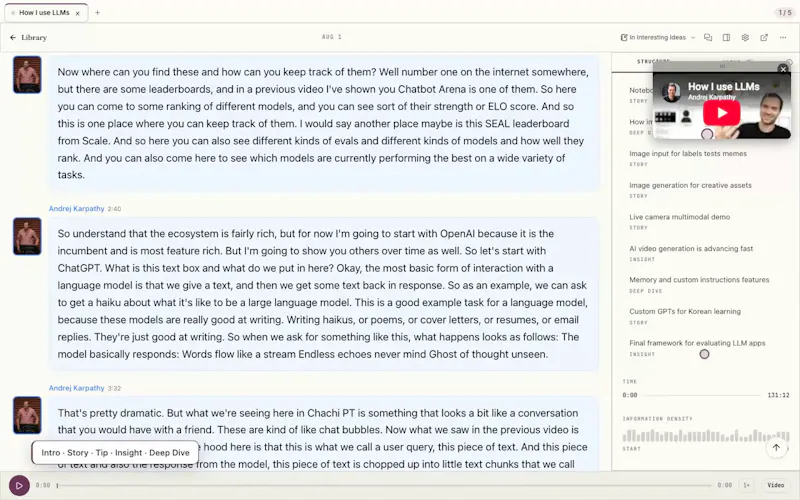Open the In Interesting Ideas dropdown

658,37
